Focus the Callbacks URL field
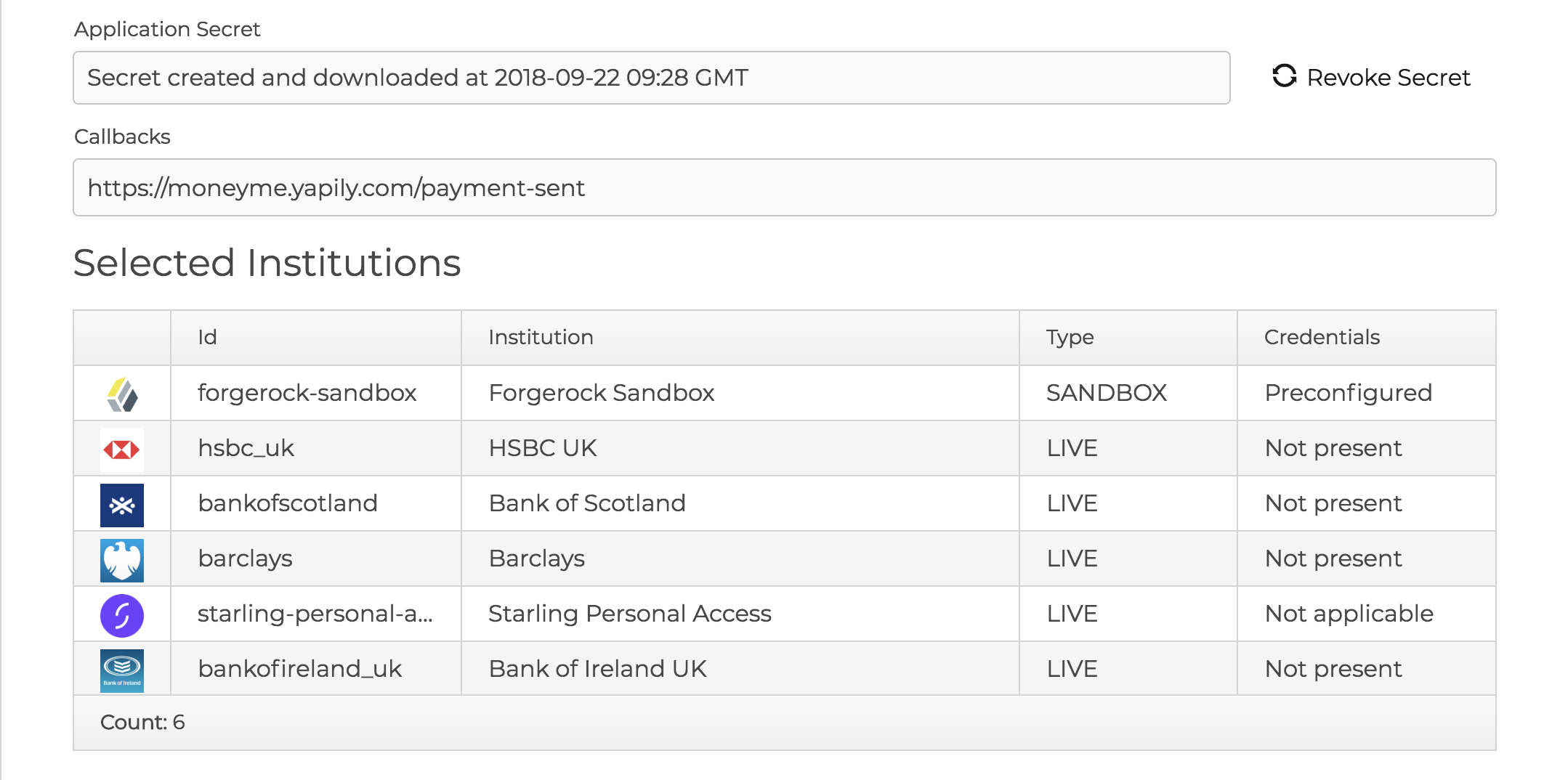Viewport: 1568px width, 780px height. point(784,187)
